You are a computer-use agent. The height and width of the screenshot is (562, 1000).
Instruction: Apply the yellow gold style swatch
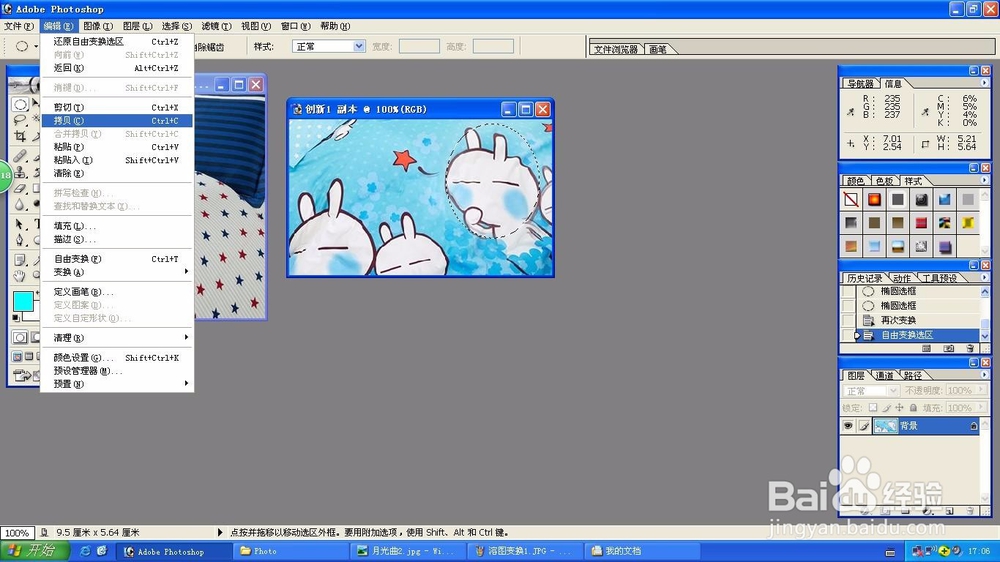click(968, 223)
